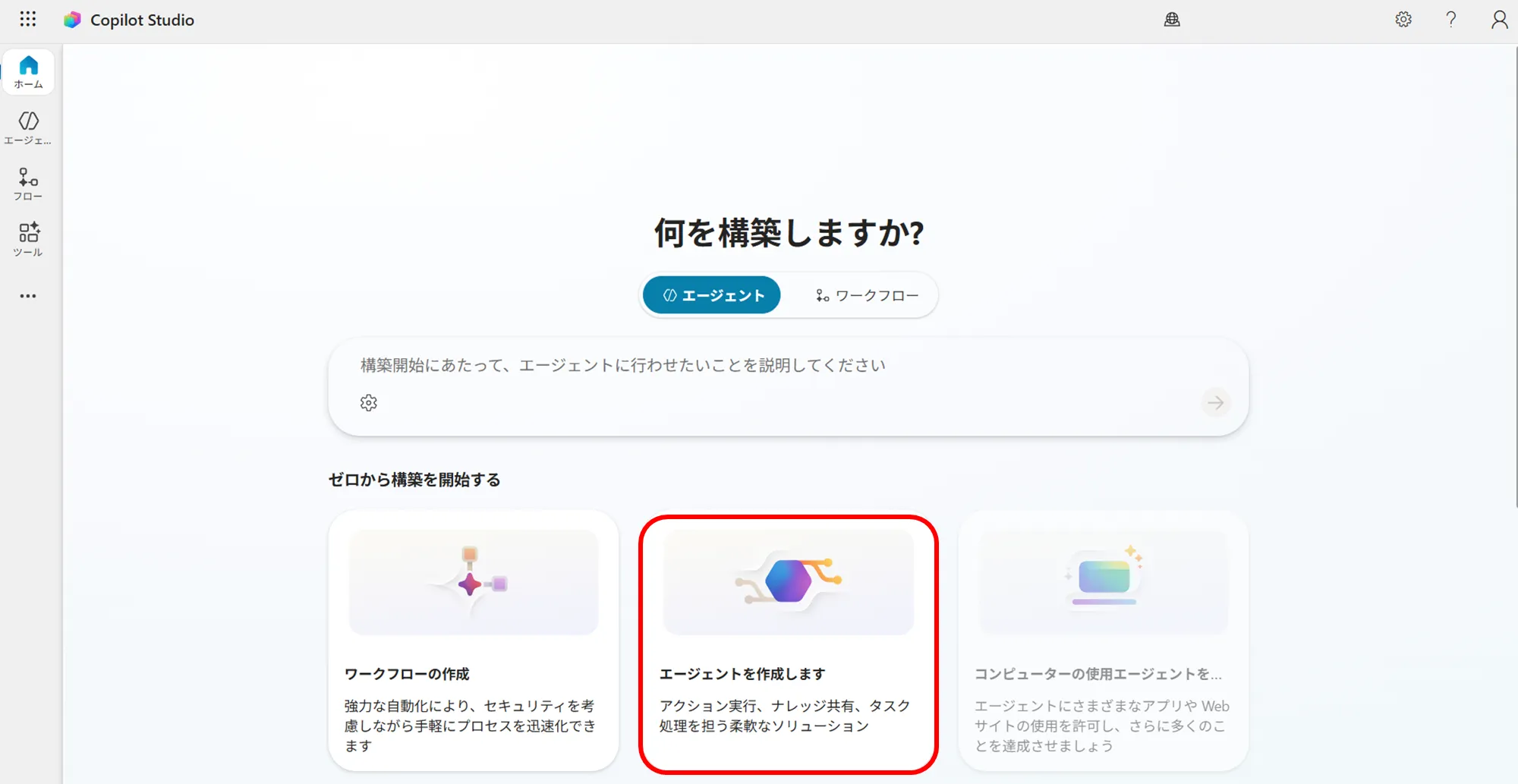
Task: Select the エージェント build mode toggle
Action: tap(711, 295)
